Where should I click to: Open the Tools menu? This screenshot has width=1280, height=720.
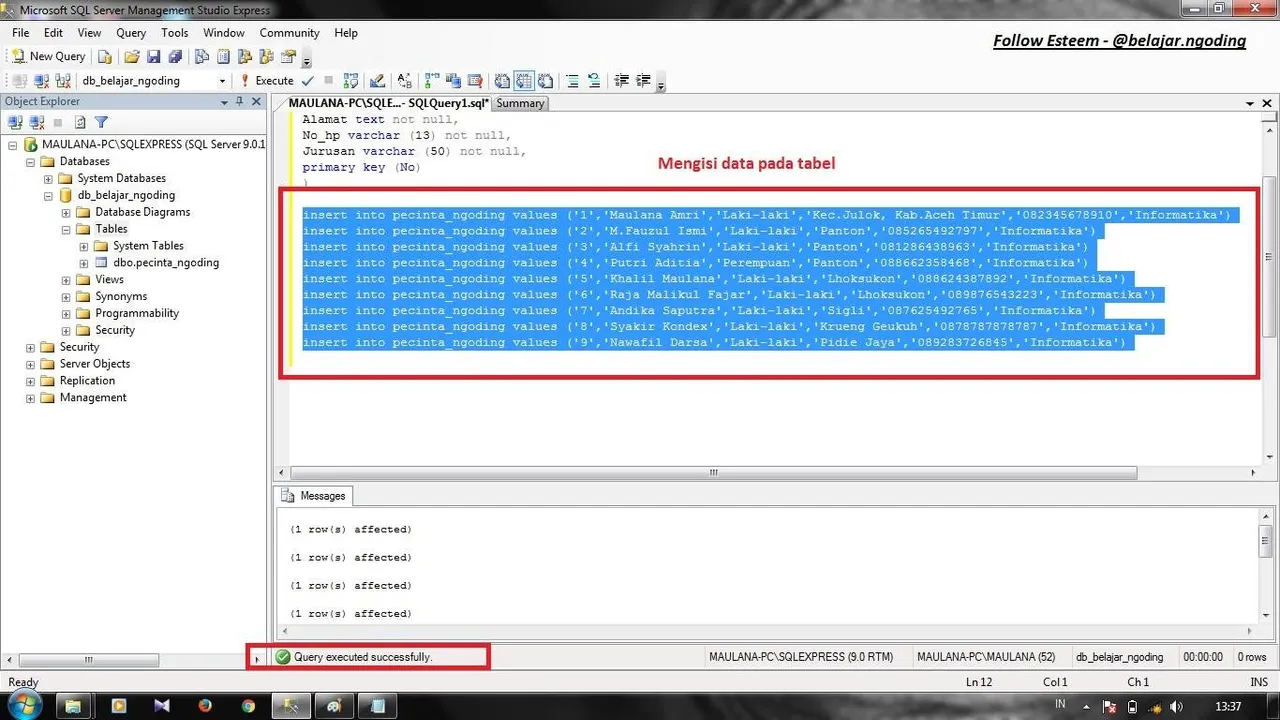(x=175, y=33)
